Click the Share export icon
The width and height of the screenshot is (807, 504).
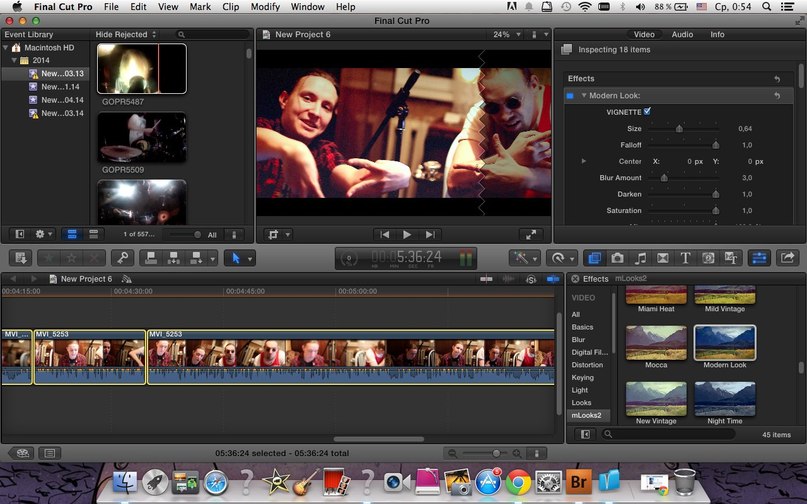(x=787, y=257)
